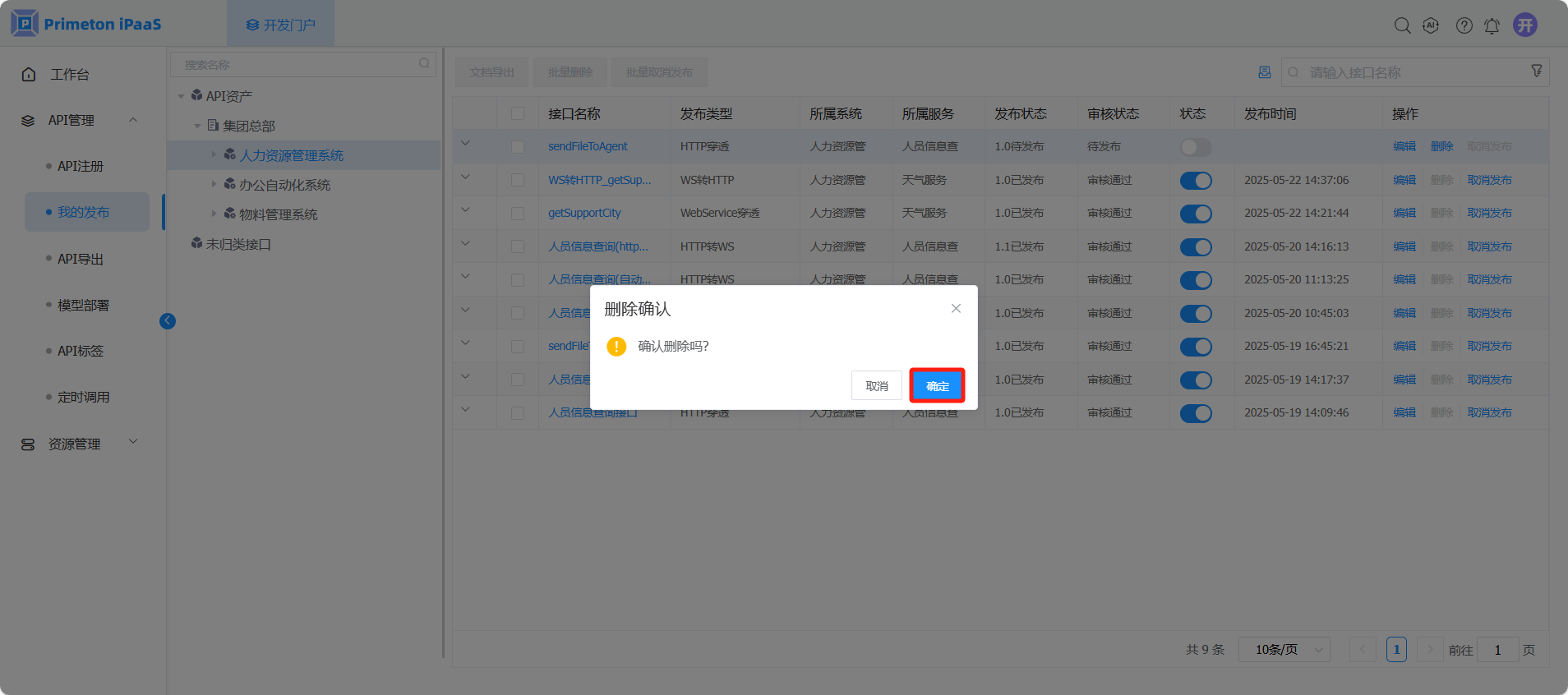Image resolution: width=1568 pixels, height=695 pixels.
Task: Toggle status switch for sendFileToAgent row
Action: 1195,147
